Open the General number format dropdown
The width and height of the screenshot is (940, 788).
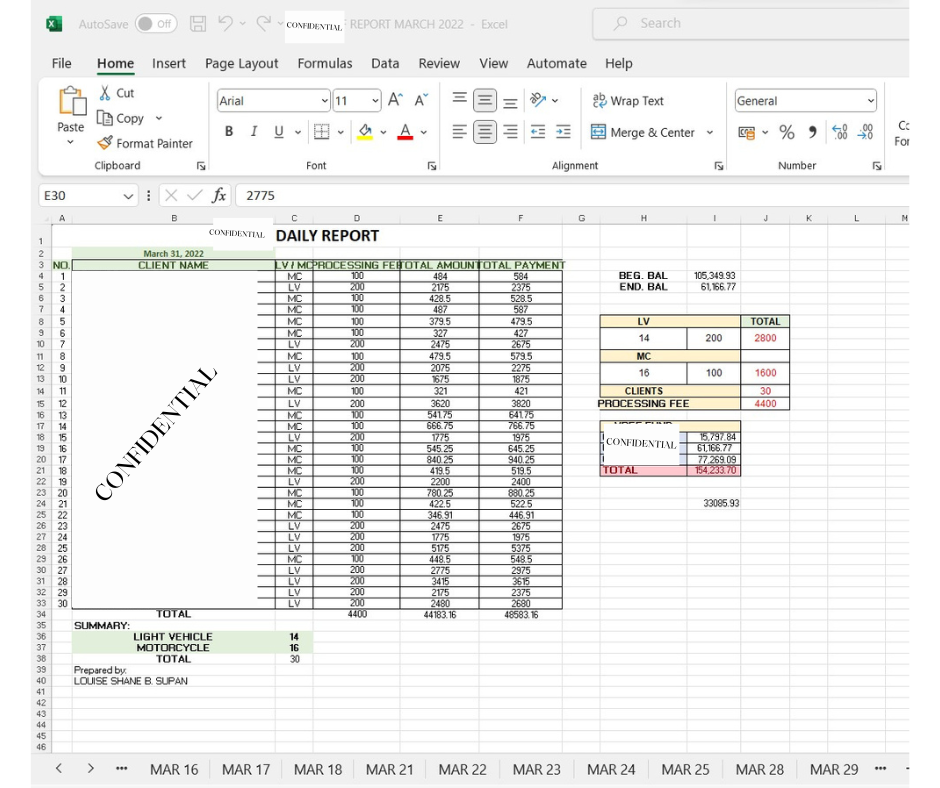pyautogui.click(x=870, y=101)
